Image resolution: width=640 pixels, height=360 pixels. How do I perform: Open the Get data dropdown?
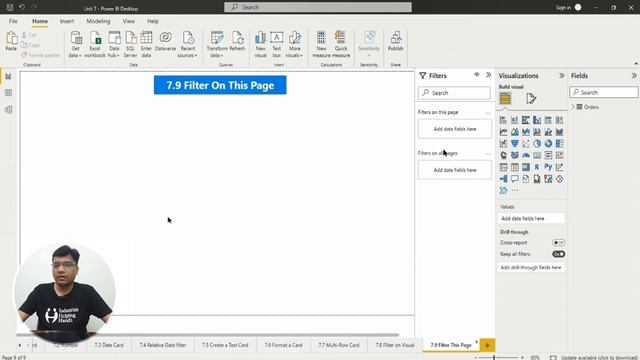[x=76, y=44]
